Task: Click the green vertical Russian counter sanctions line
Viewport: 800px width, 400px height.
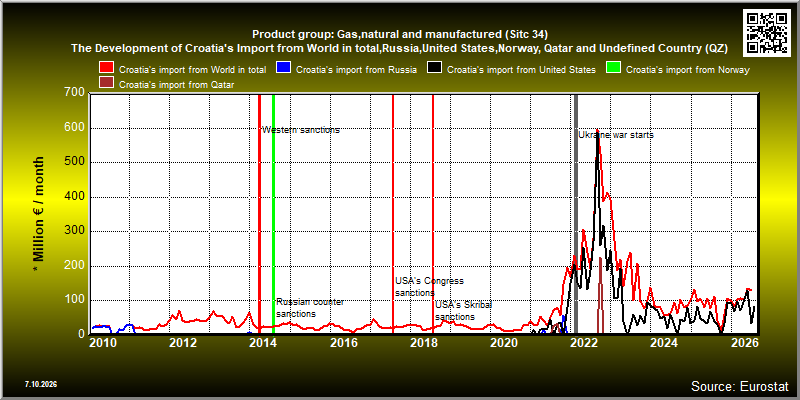Action: tap(273, 214)
